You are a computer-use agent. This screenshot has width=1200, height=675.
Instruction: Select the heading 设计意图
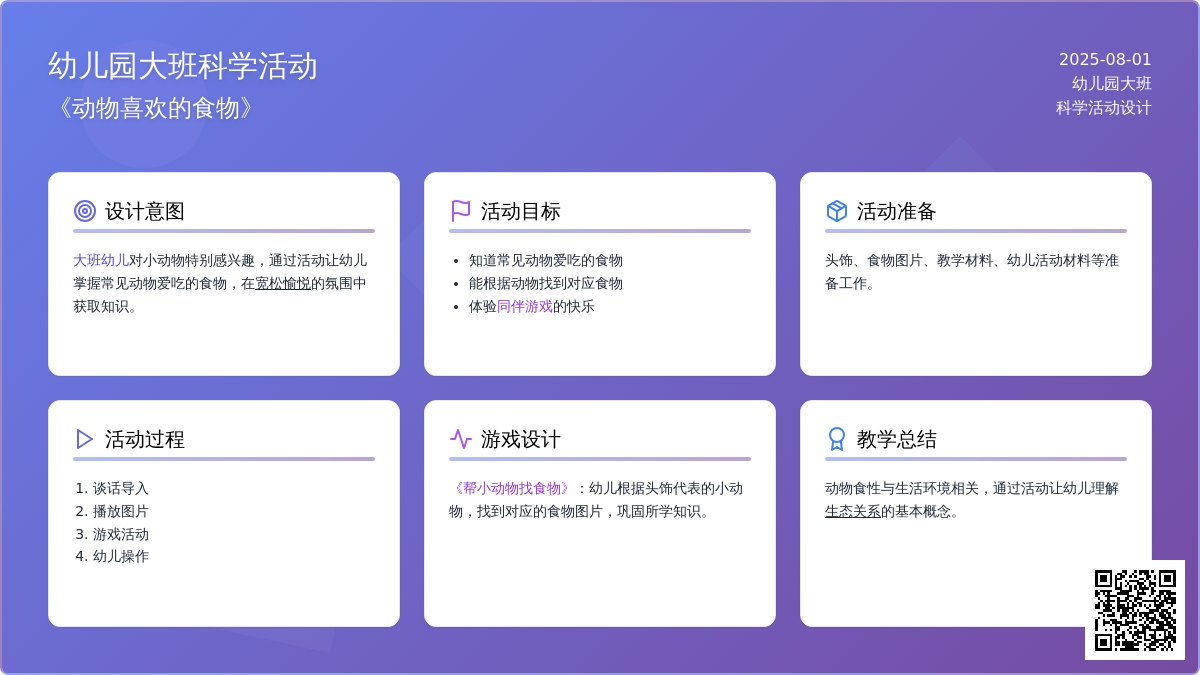point(145,211)
